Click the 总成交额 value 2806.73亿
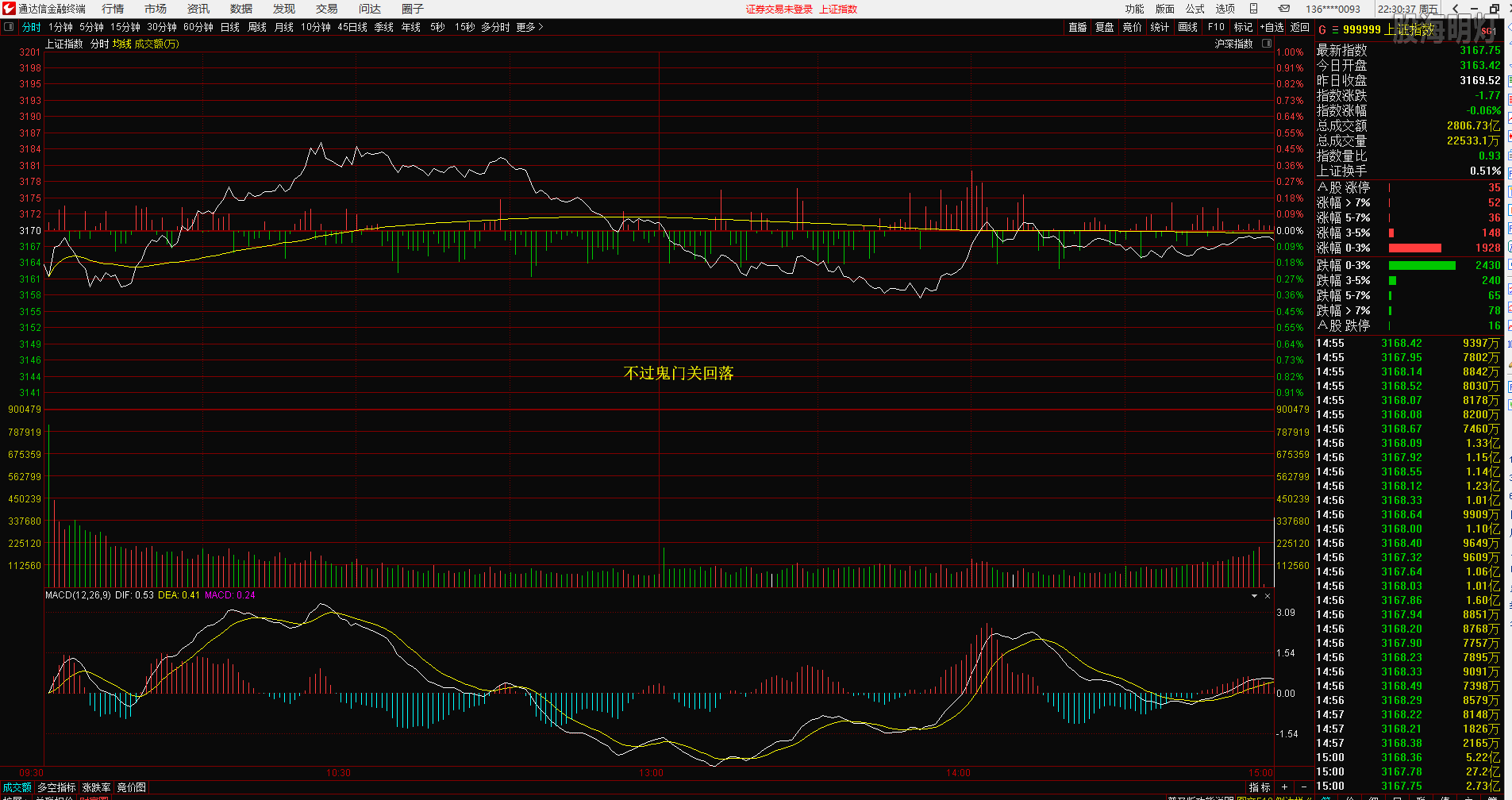This screenshot has width=1512, height=800. coord(1474,125)
